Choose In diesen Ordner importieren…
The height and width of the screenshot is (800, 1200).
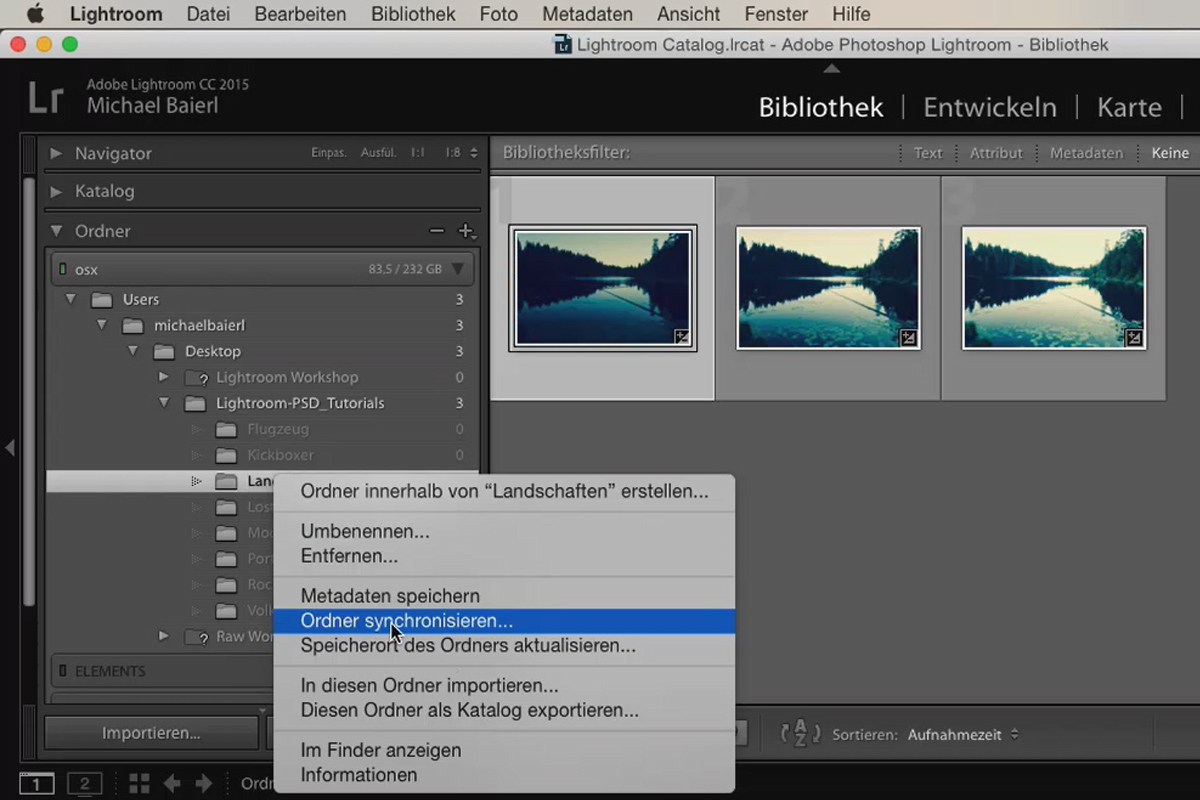504,686
